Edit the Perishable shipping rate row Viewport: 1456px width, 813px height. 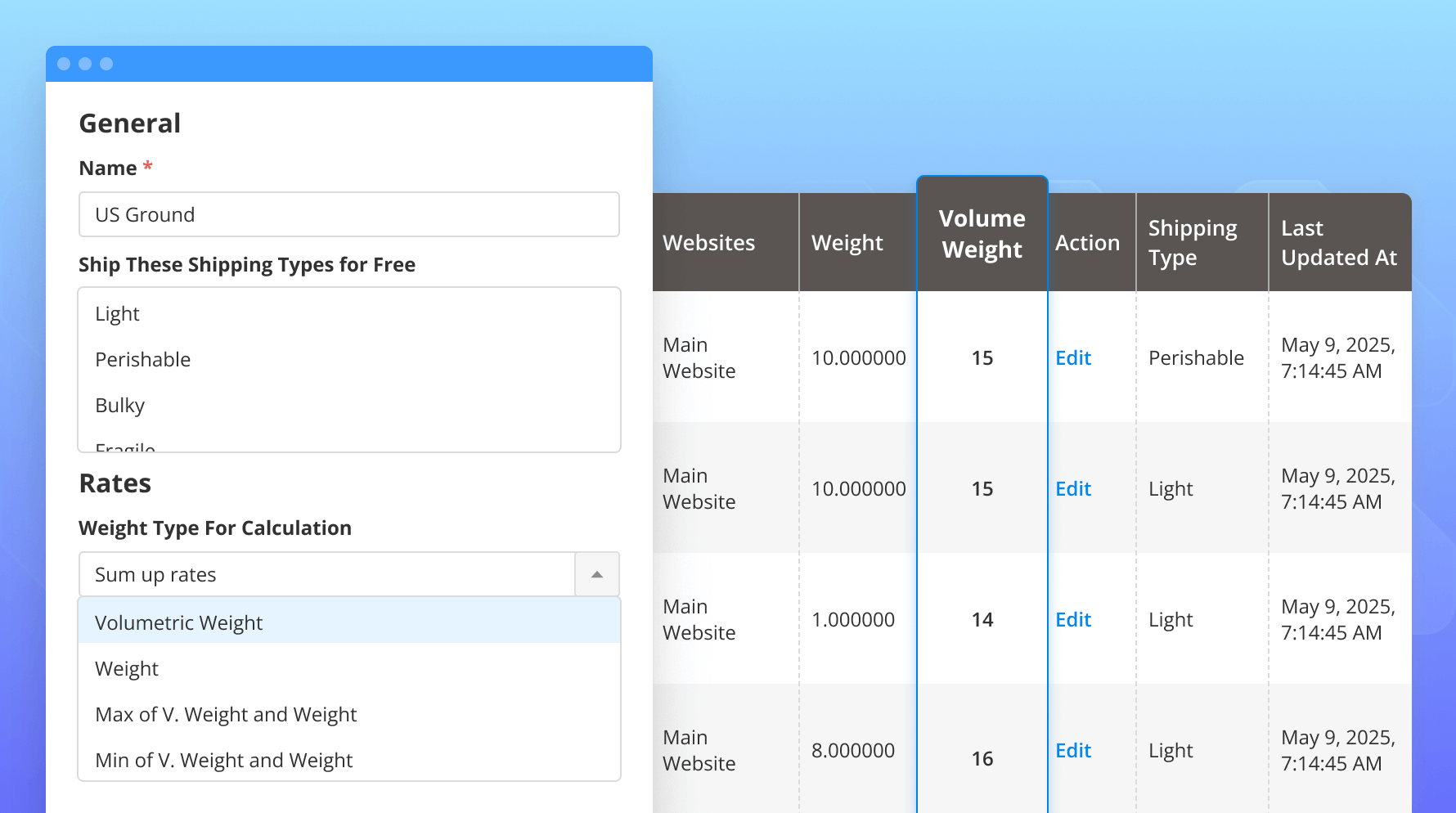(1073, 357)
